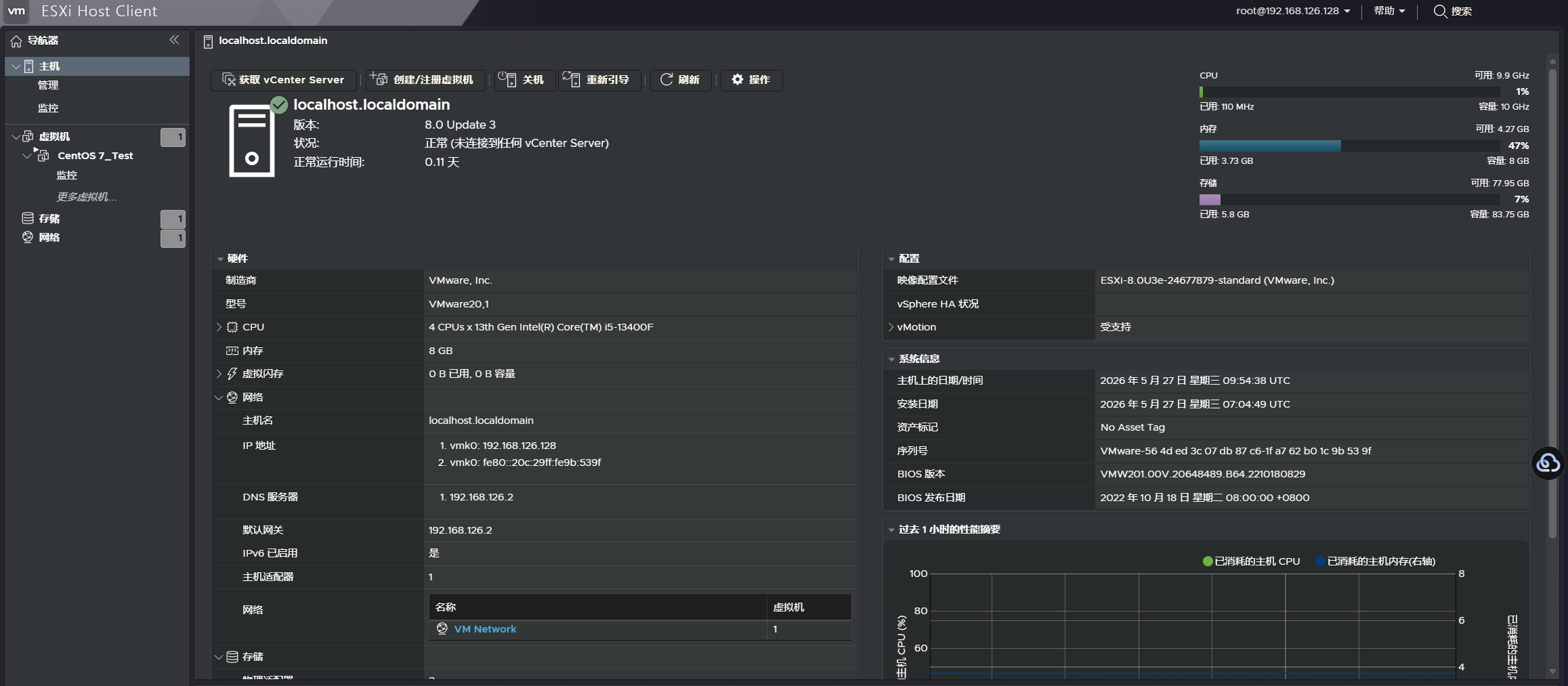Click 创建/注册虚拟机 button
The image size is (1568, 686).
click(x=425, y=80)
